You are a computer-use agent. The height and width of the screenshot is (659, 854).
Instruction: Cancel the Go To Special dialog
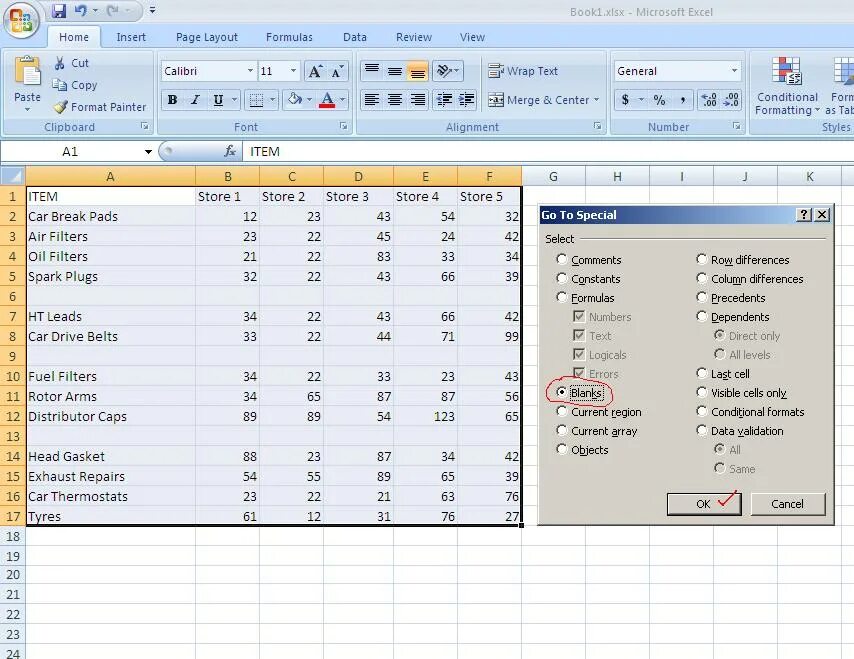point(788,504)
